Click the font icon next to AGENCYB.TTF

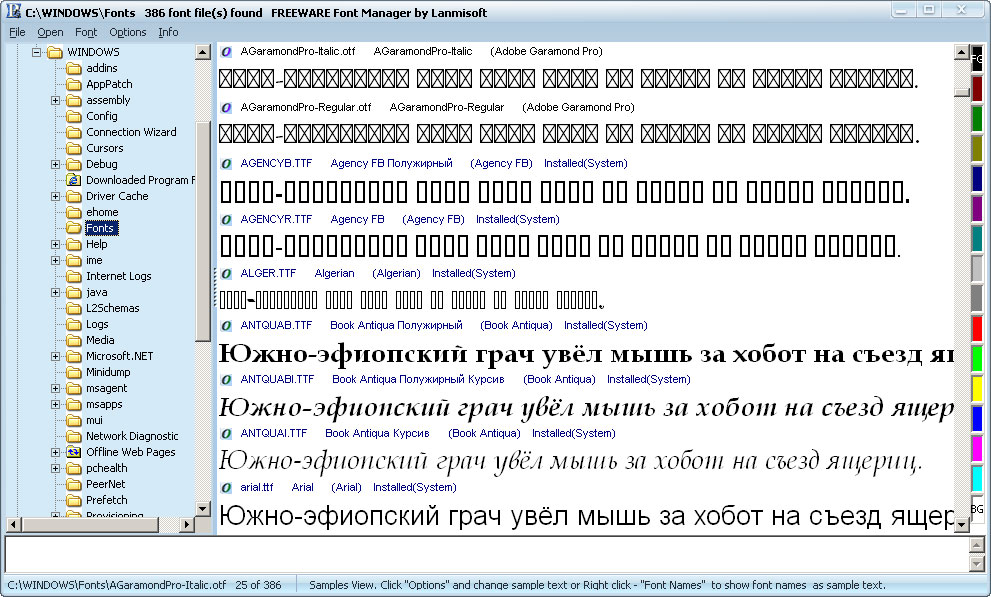(226, 163)
